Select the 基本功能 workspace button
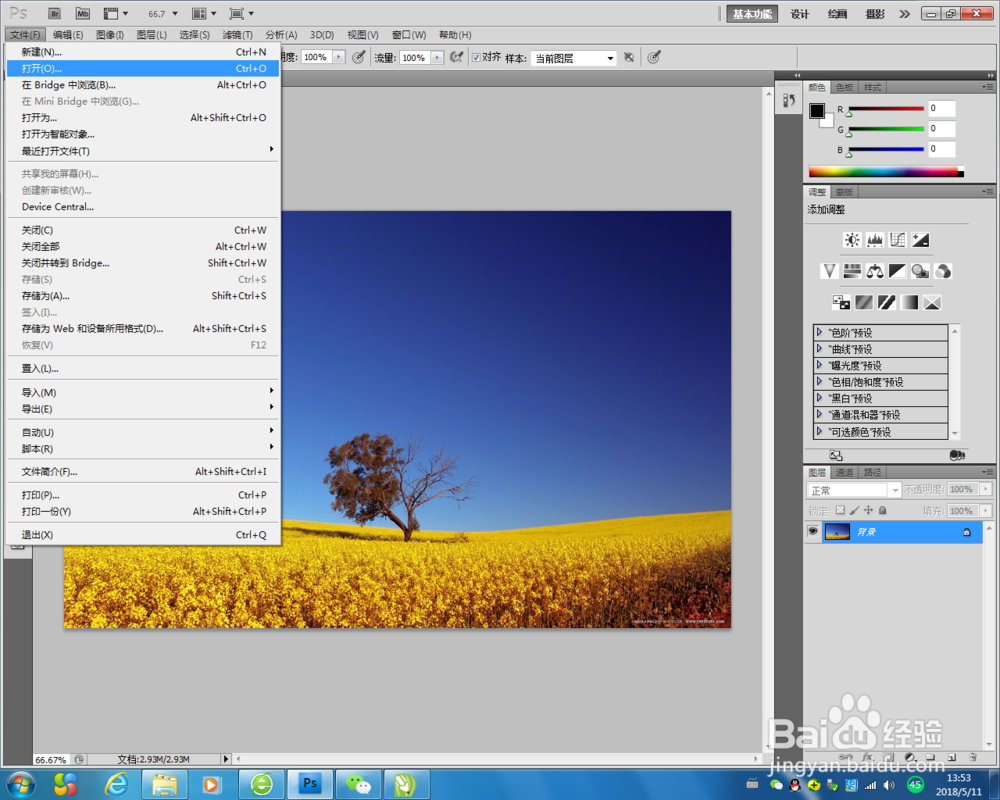Viewport: 1000px width, 800px height. coord(752,13)
